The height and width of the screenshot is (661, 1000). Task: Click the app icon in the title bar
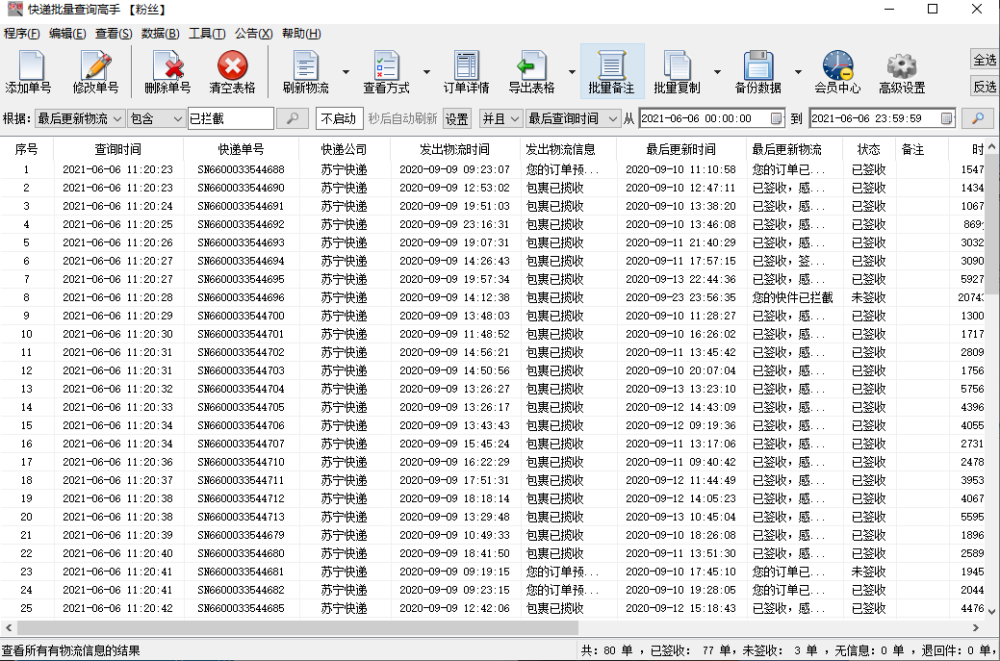tap(14, 9)
